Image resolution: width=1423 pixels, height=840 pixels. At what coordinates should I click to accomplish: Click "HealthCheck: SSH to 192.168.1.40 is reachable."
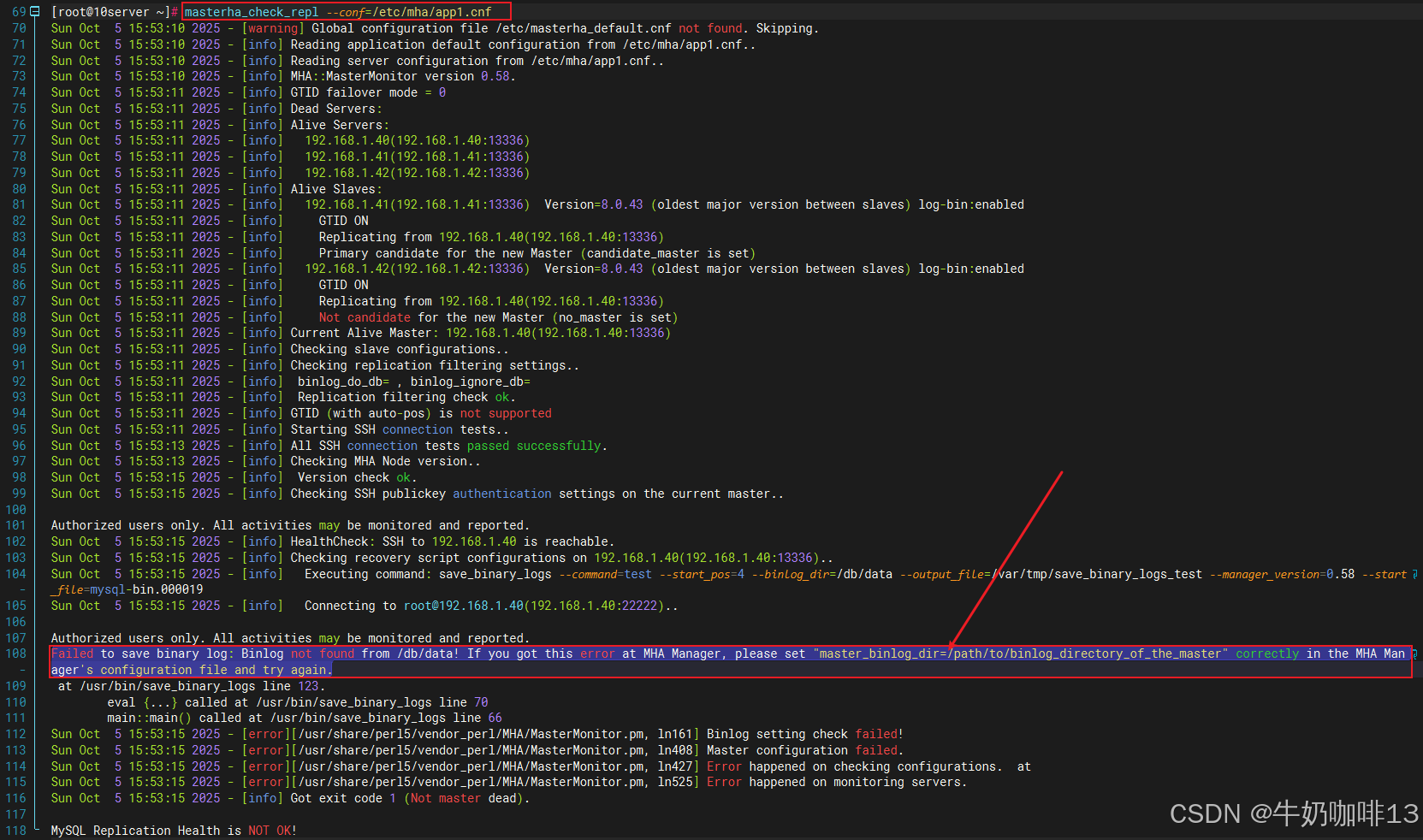coord(453,541)
